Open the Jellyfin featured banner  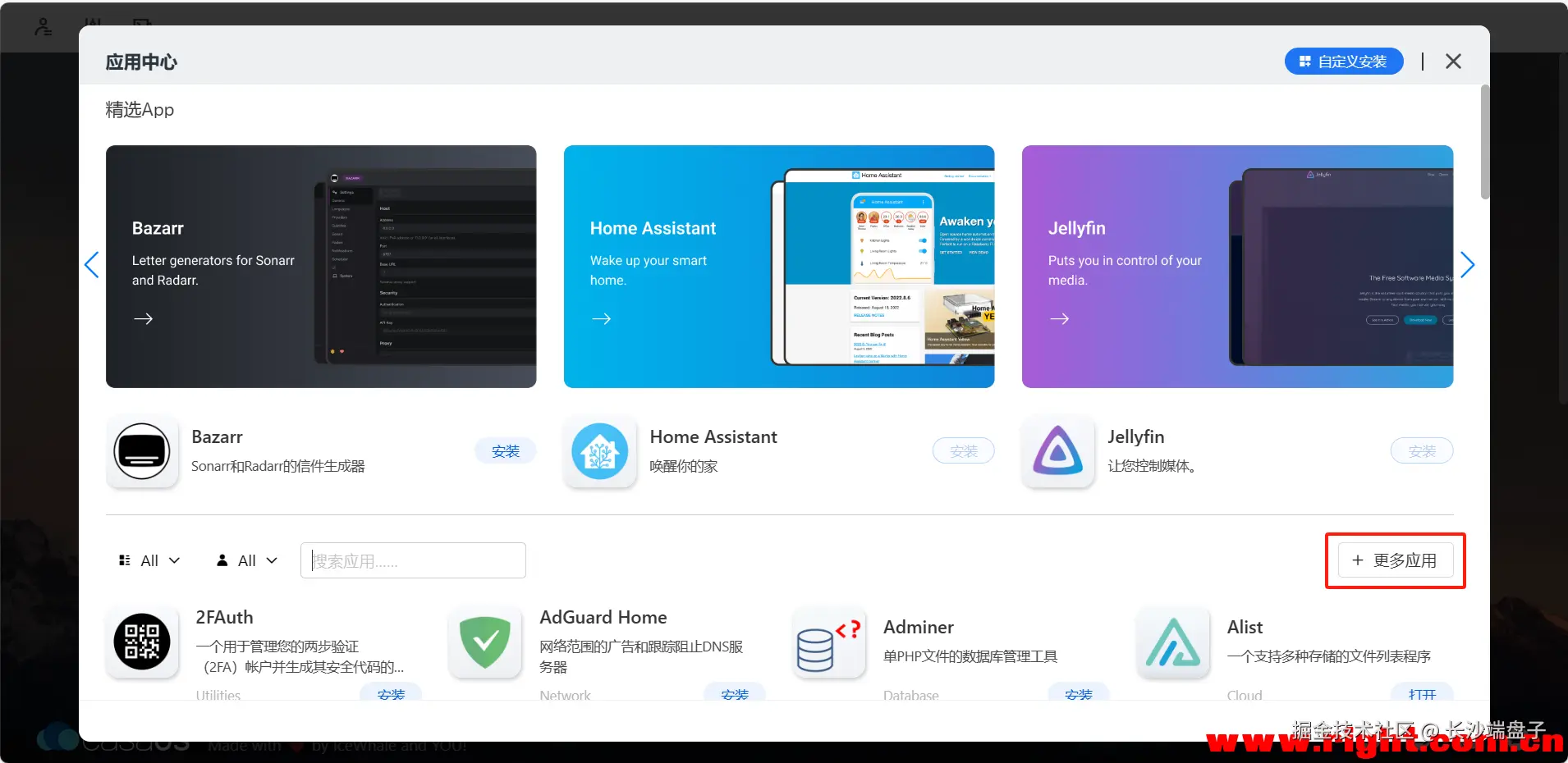(1237, 267)
